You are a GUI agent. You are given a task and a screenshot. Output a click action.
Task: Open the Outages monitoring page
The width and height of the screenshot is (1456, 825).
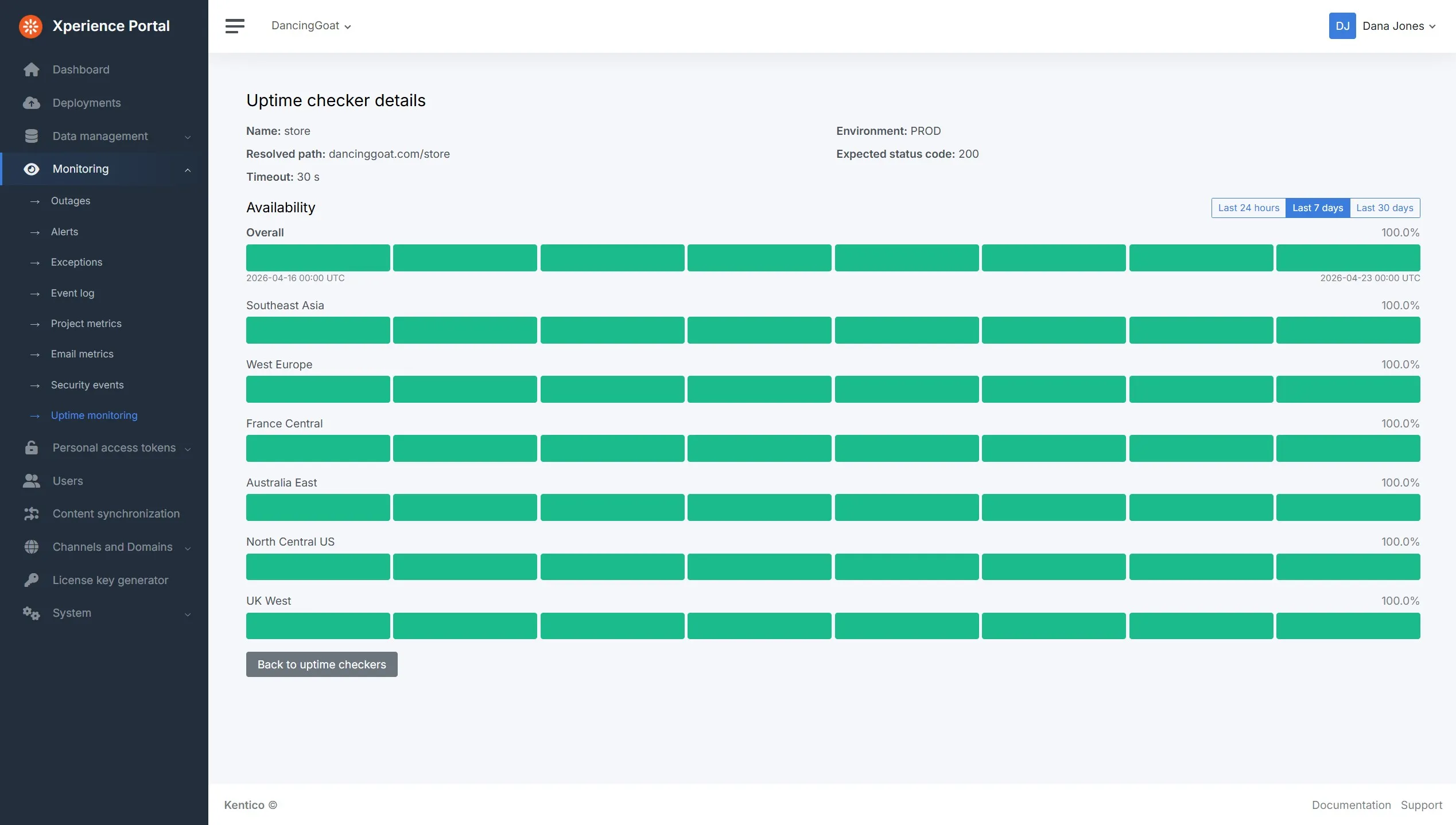pos(71,201)
